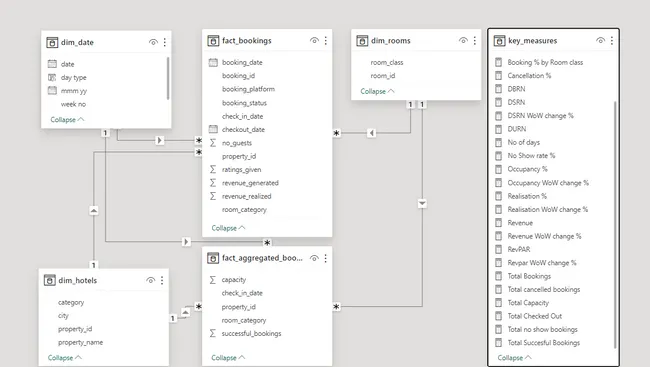The height and width of the screenshot is (367, 650).
Task: Select the day type calculated column icon
Action: [52, 77]
